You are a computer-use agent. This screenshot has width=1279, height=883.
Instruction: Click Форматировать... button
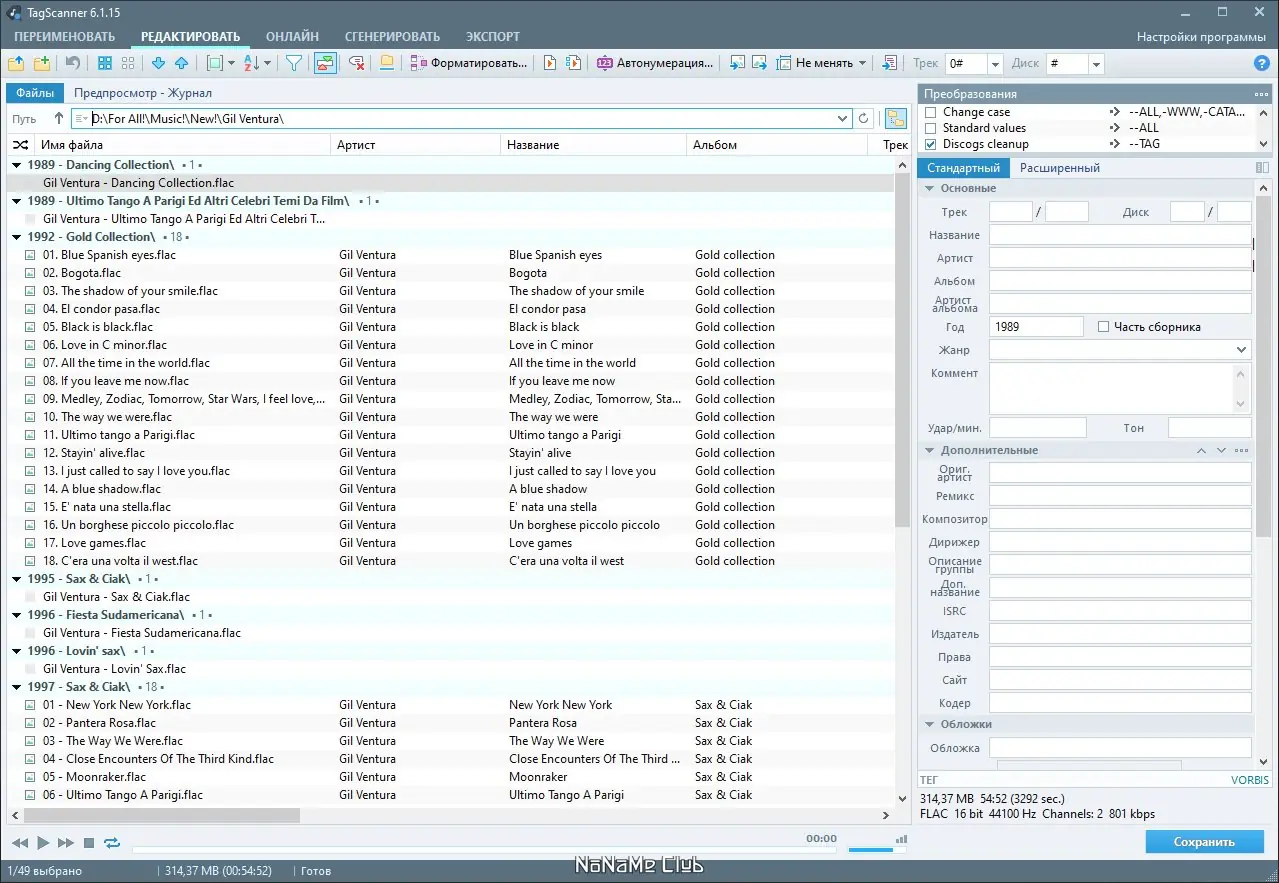coord(470,63)
